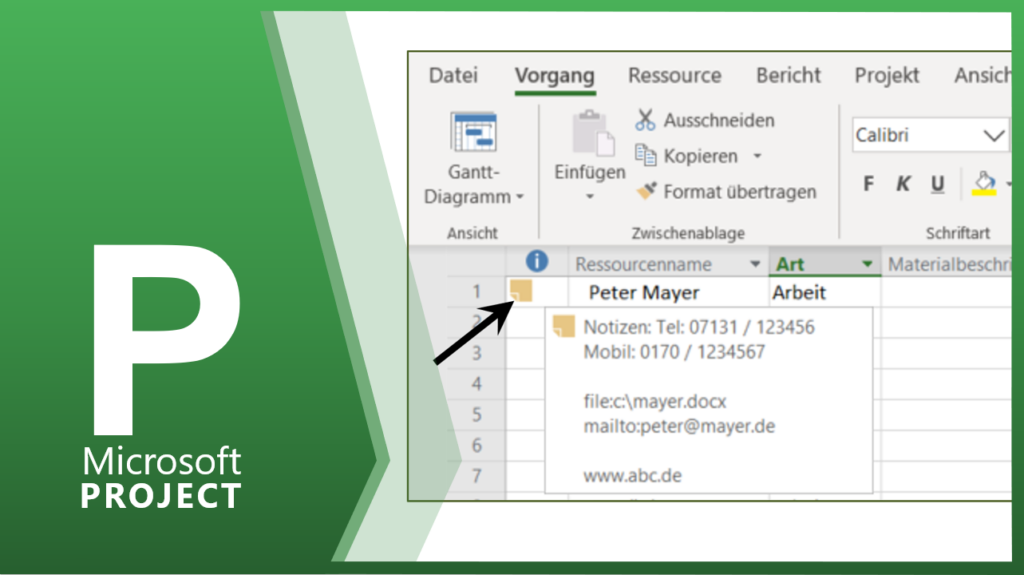This screenshot has height=575, width=1024.
Task: Click the Format übertragen label
Action: click(x=740, y=192)
